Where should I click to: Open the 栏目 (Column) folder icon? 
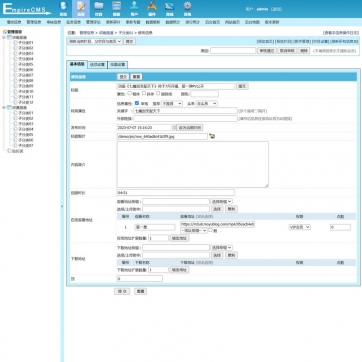[x=98, y=8]
